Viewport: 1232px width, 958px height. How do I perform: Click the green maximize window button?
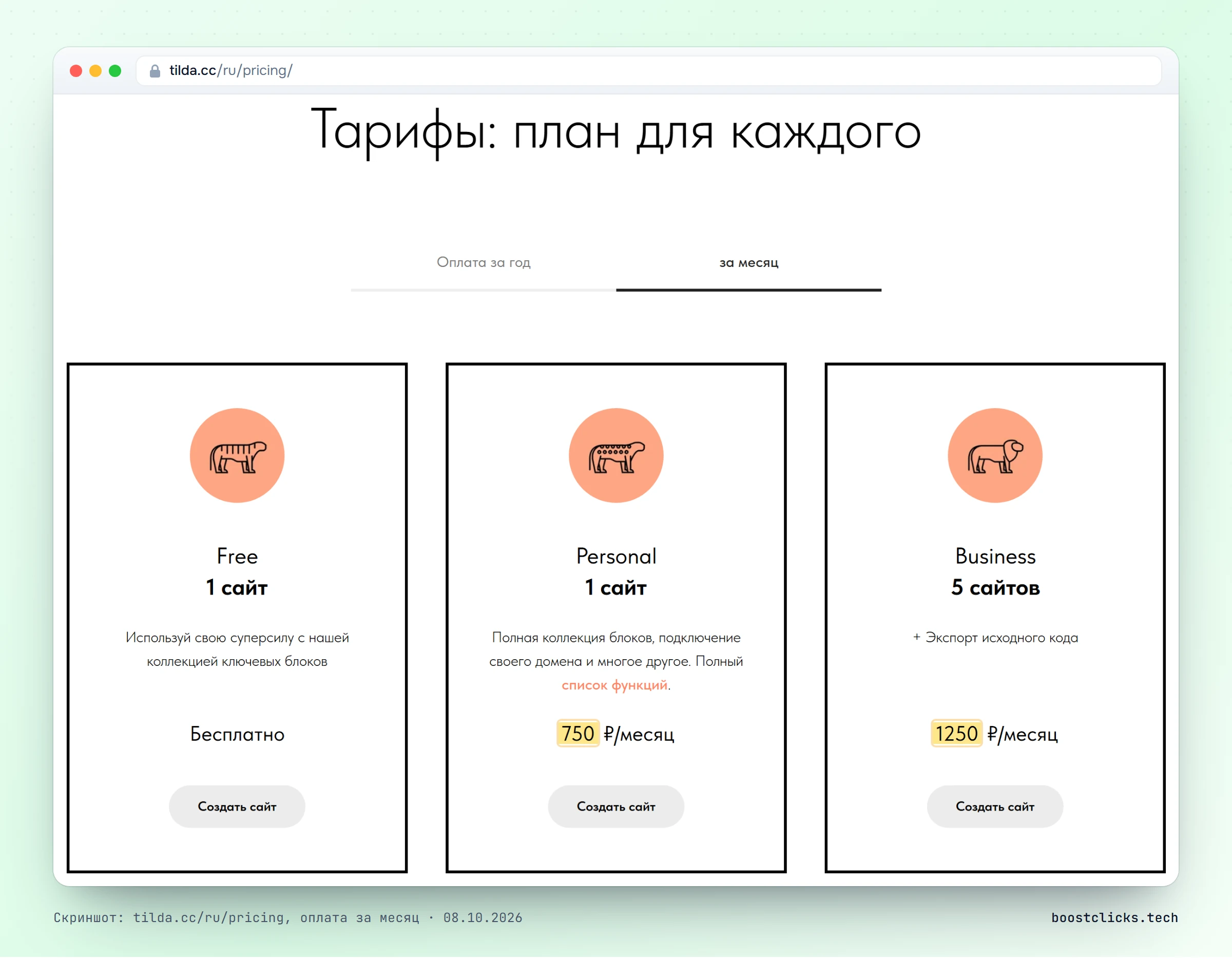(115, 71)
